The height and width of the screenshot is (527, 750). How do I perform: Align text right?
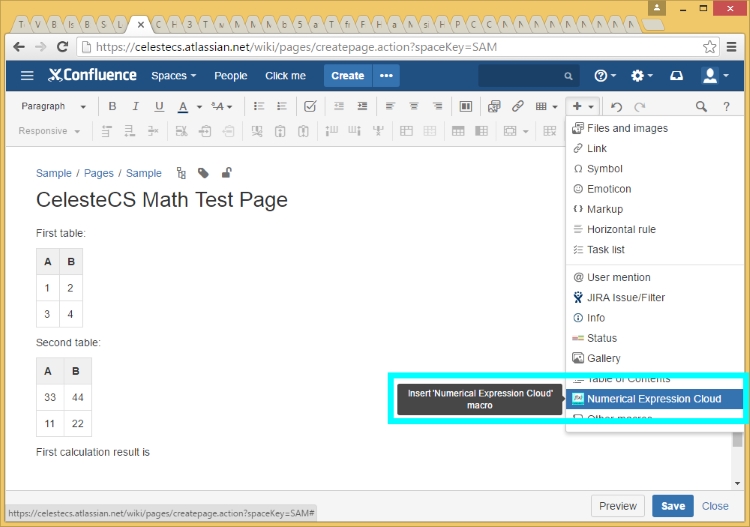[437, 106]
